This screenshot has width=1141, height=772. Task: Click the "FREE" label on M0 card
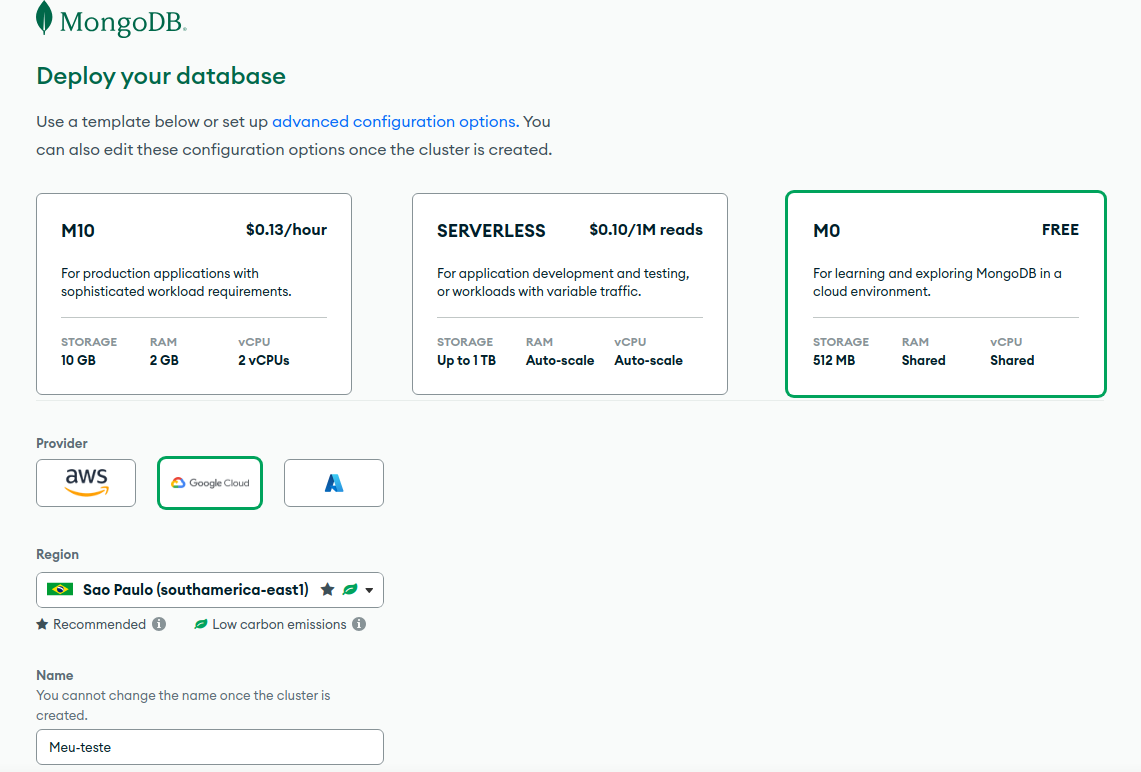(x=1060, y=230)
